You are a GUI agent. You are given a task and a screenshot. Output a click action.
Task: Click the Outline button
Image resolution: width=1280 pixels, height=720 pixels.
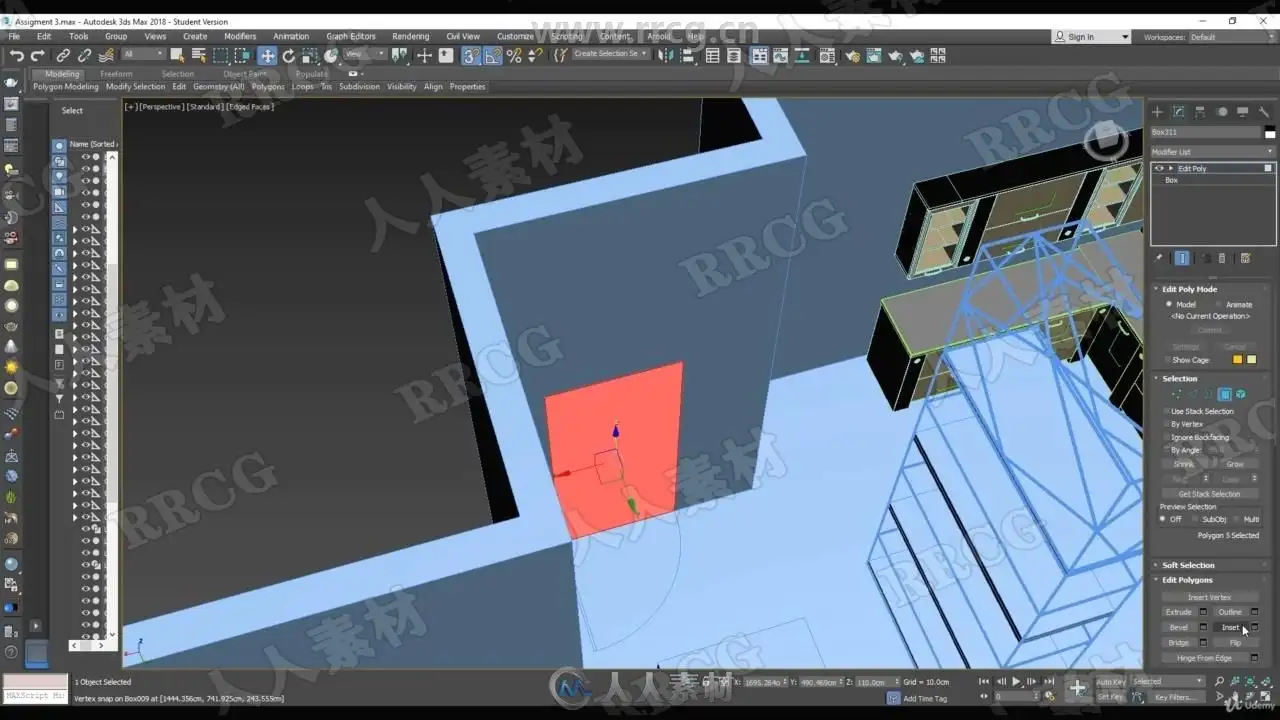click(x=1230, y=612)
